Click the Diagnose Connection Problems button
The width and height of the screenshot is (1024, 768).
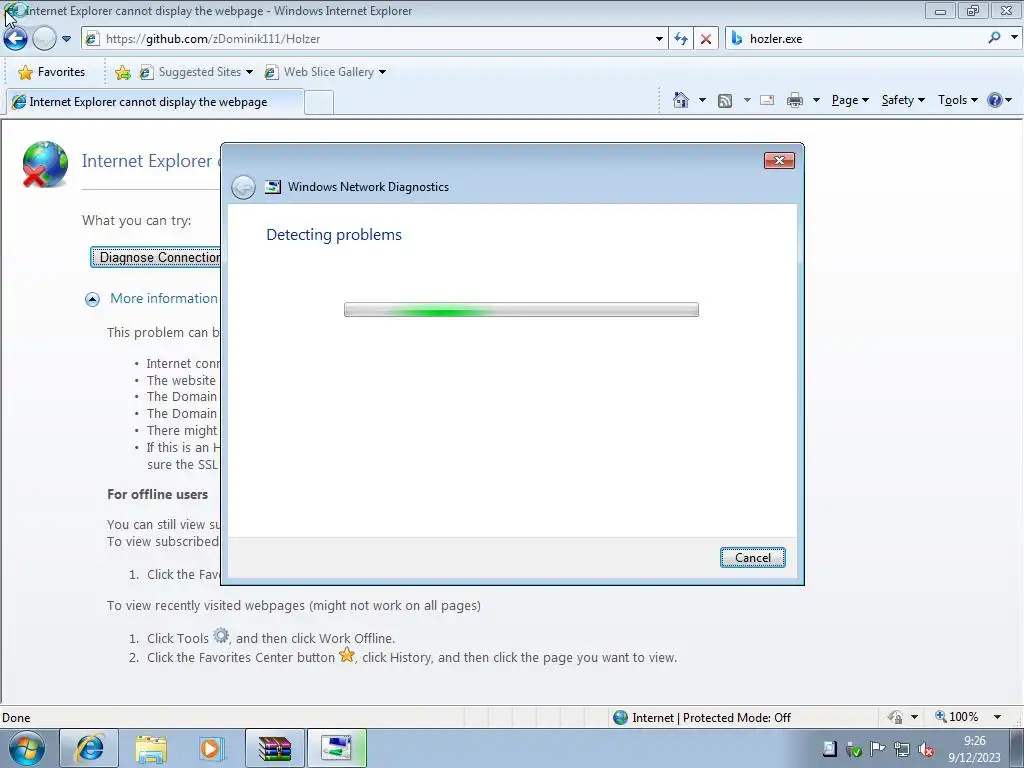156,257
